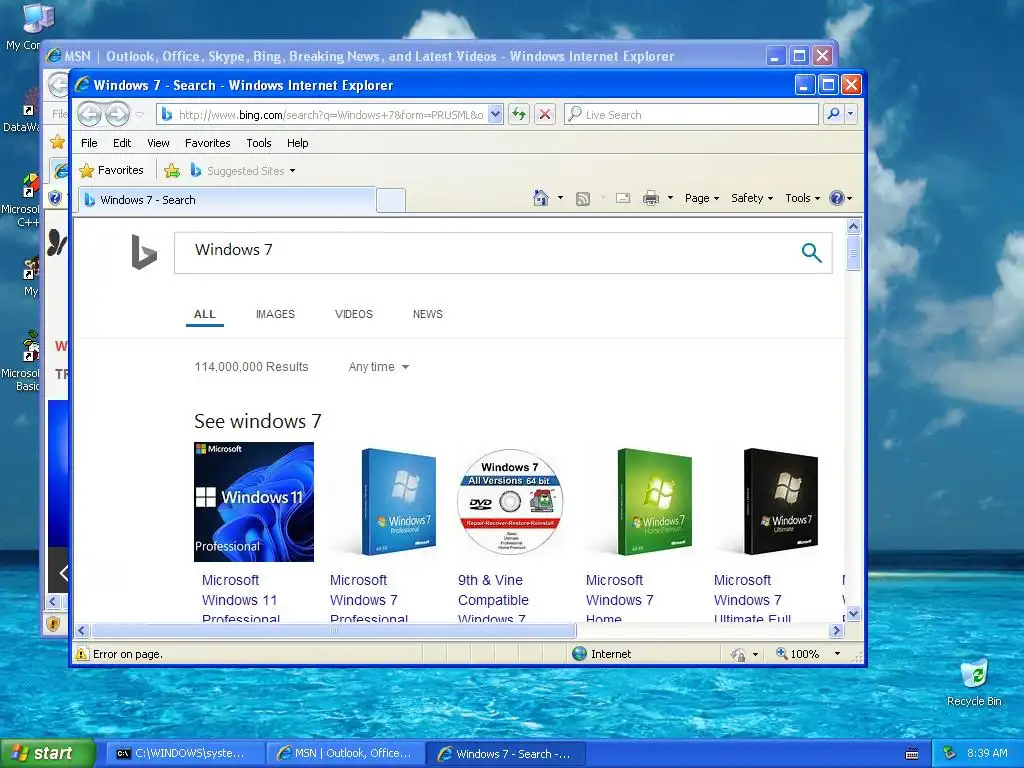Viewport: 1024px width, 768px height.
Task: Open the Tools command bar dropdown
Action: (802, 198)
